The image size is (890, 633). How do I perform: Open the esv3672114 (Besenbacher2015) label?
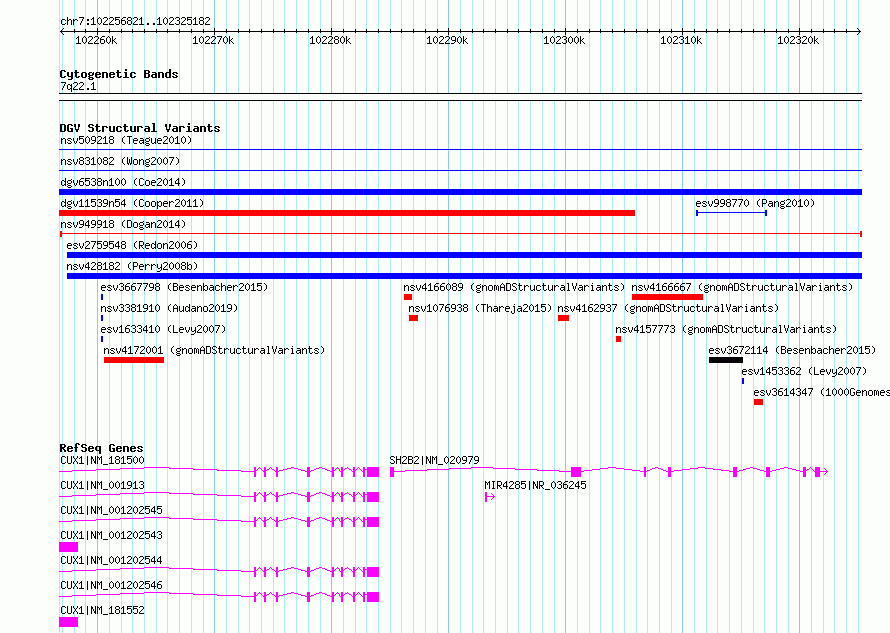point(792,350)
